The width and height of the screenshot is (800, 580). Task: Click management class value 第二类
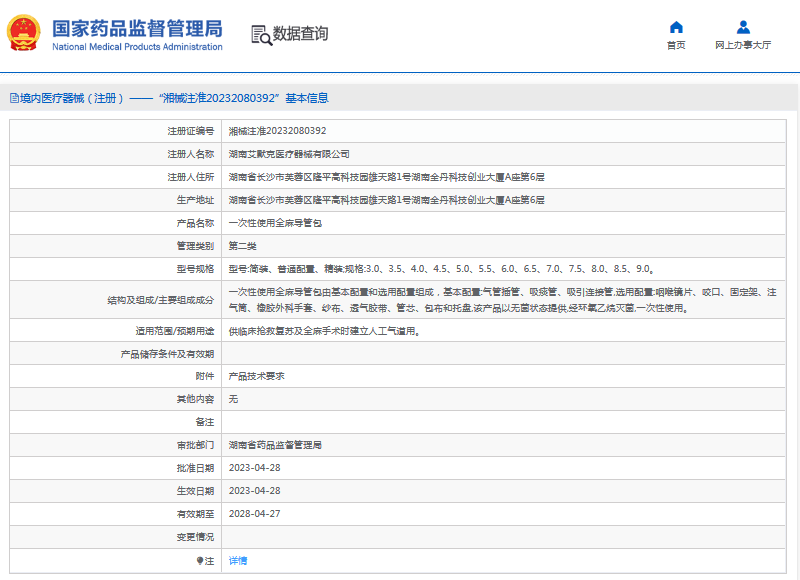coord(242,246)
